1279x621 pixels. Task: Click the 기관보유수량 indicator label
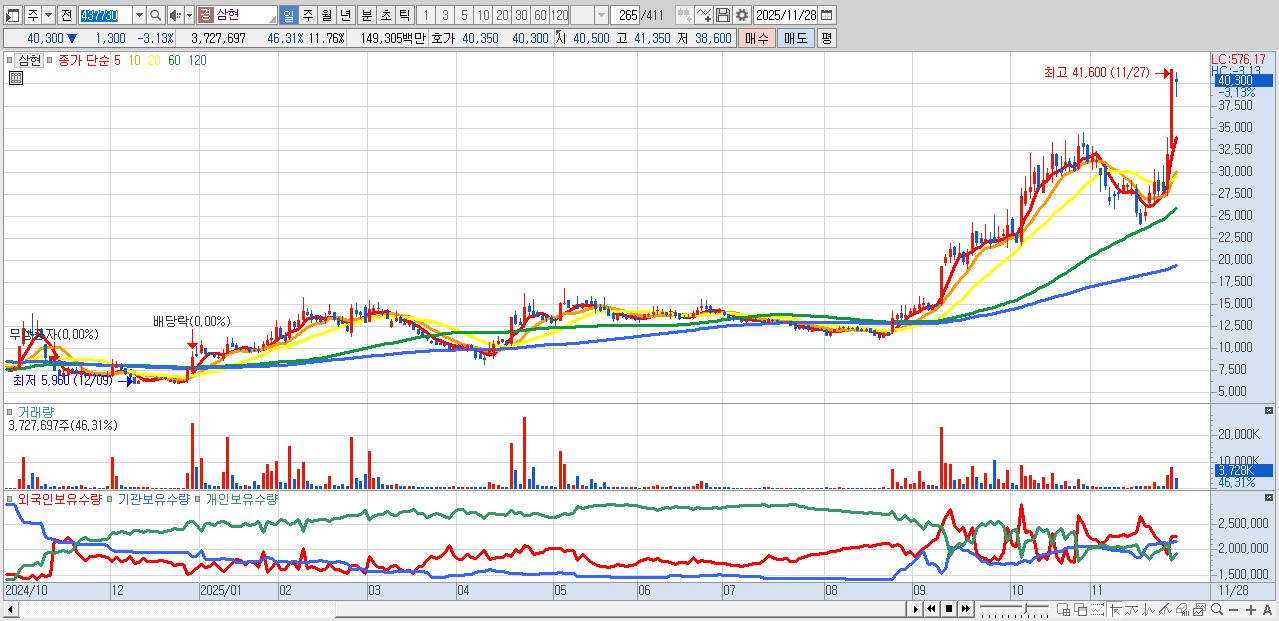tap(153, 499)
